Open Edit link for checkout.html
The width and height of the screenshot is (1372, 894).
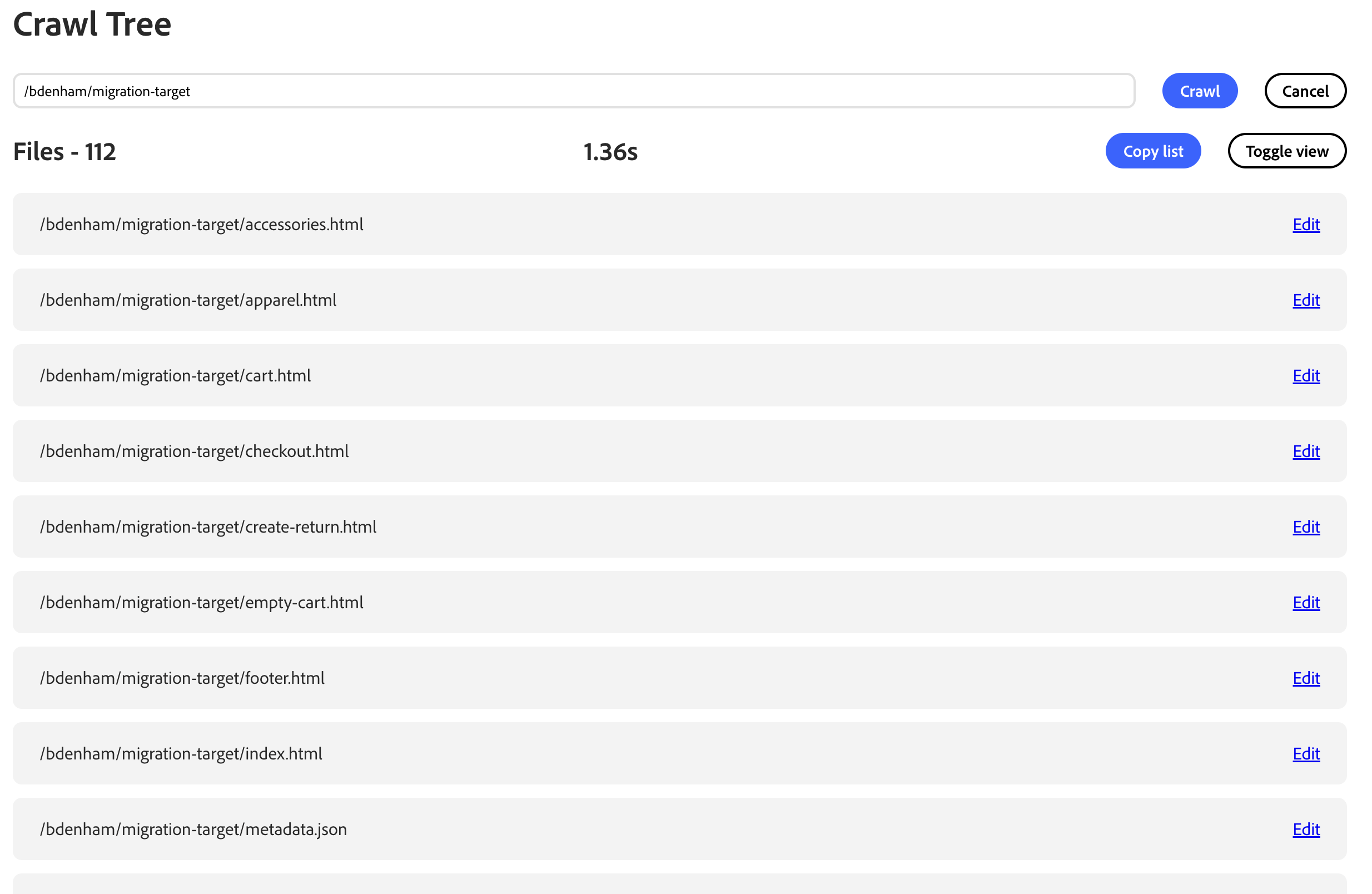pyautogui.click(x=1306, y=451)
